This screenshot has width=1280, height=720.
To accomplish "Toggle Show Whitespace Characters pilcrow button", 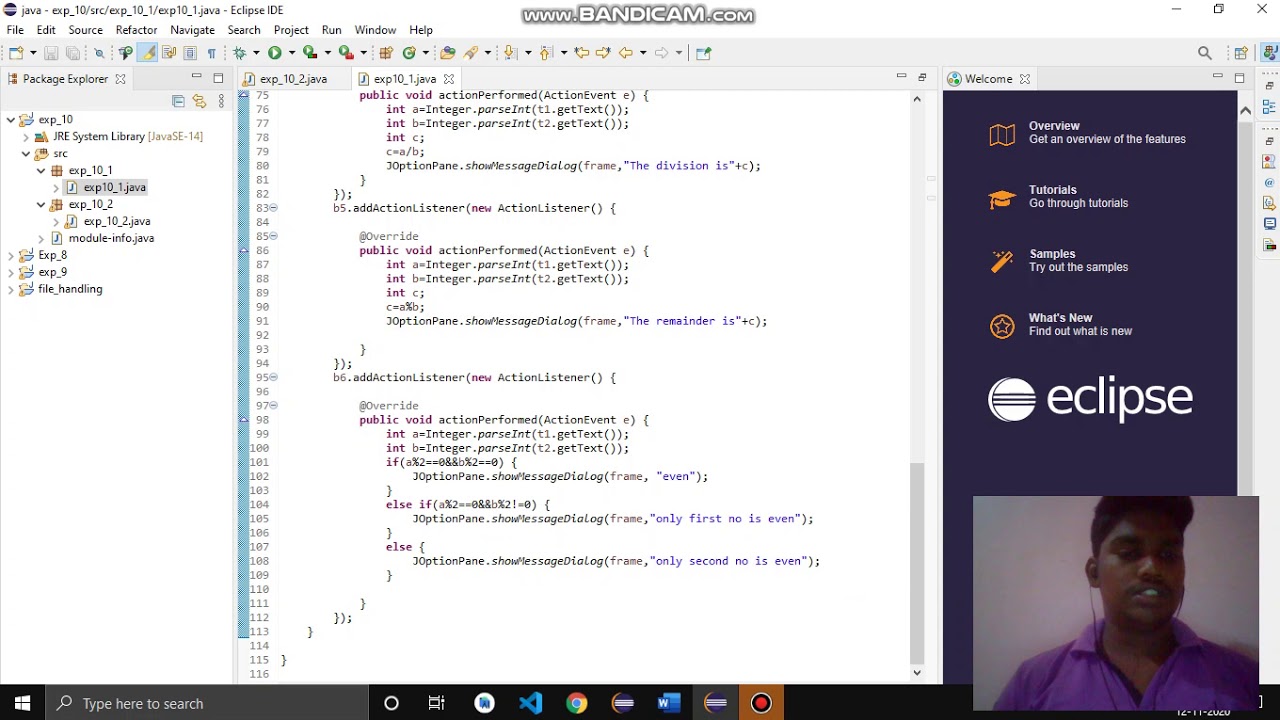I will (211, 53).
